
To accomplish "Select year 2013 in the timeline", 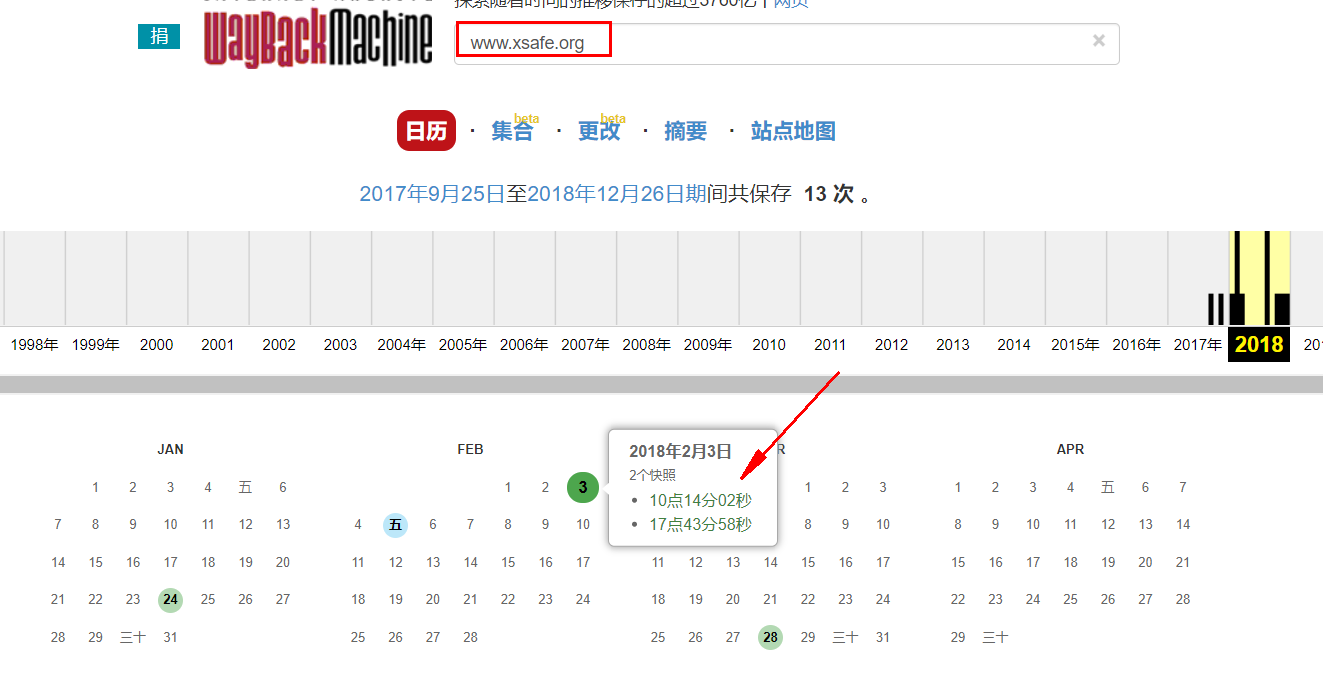I will click(953, 345).
